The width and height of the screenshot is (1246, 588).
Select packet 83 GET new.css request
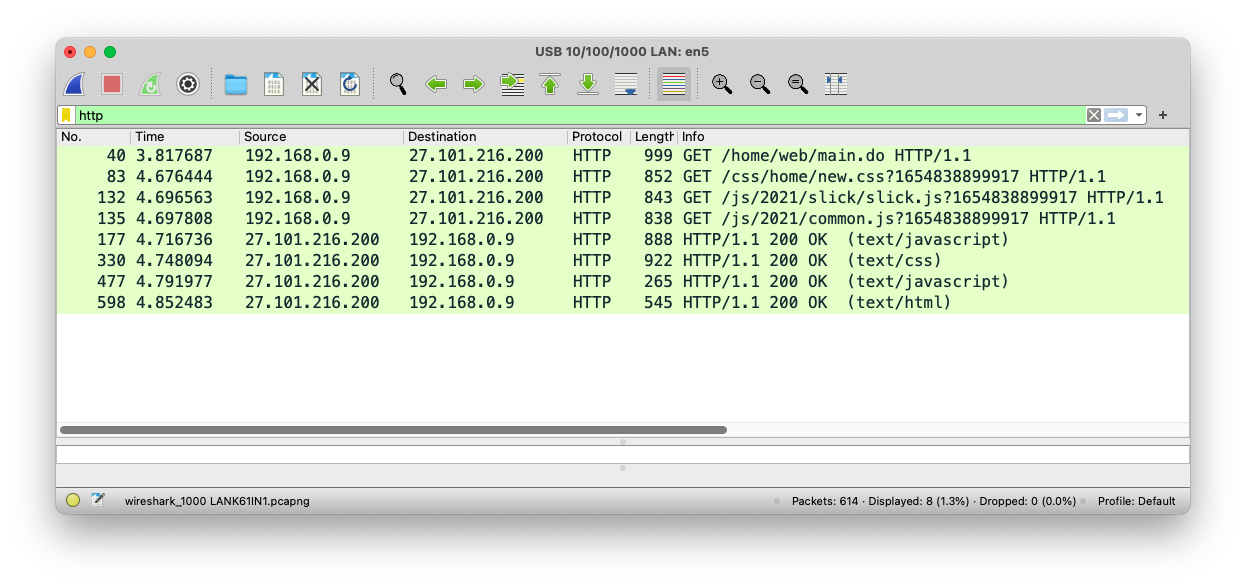[x=623, y=177]
